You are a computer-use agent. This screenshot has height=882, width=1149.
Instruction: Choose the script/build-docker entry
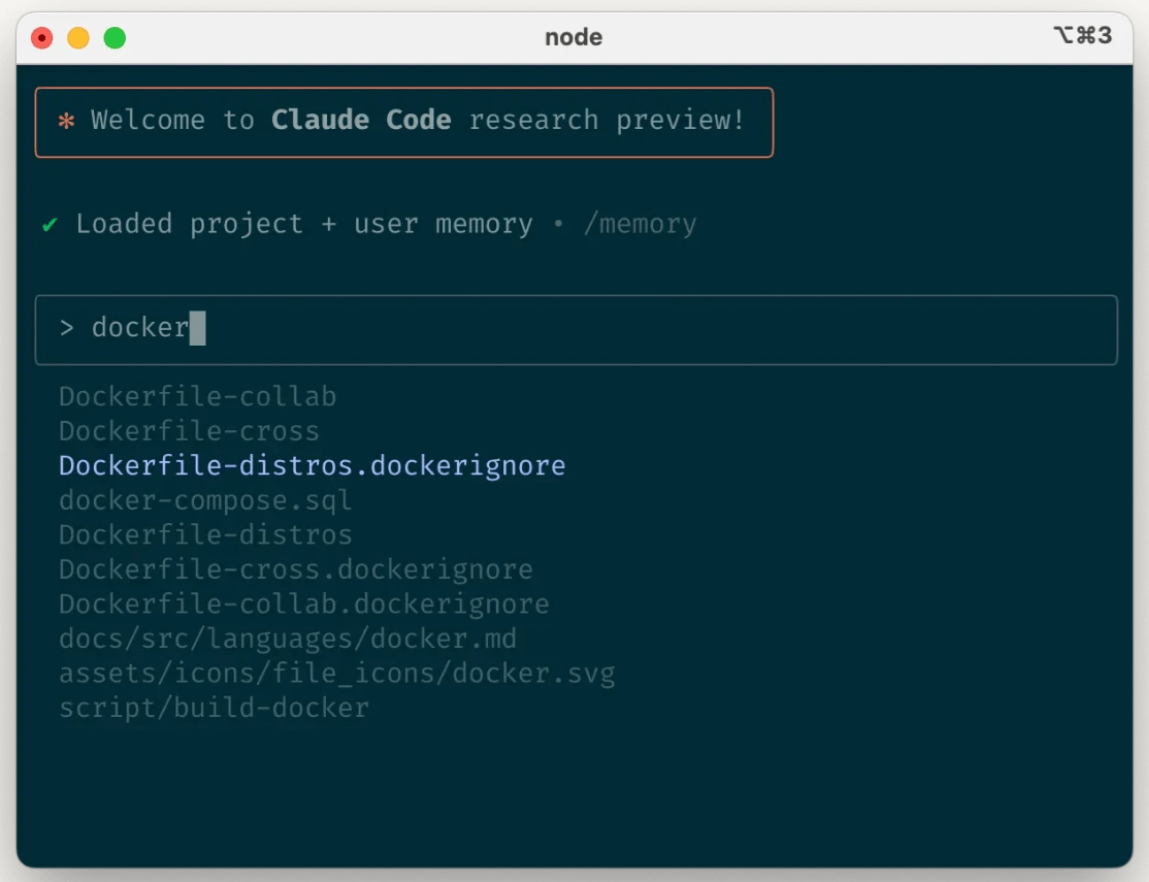[215, 707]
